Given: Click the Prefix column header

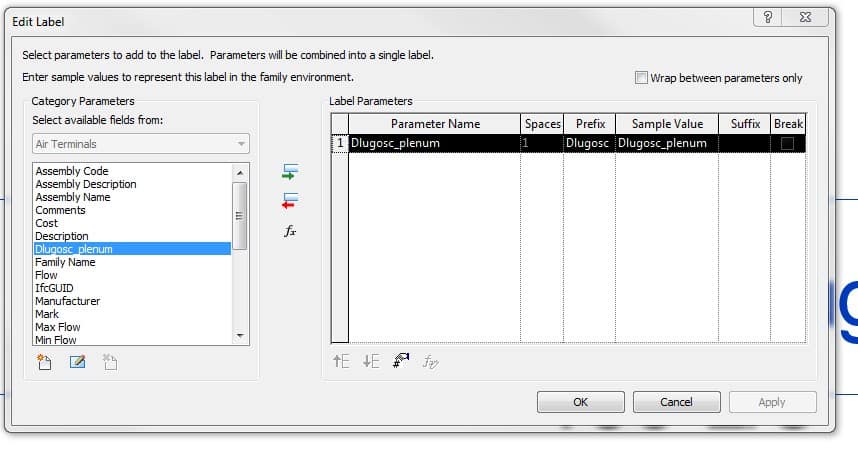Looking at the screenshot, I should 589,124.
